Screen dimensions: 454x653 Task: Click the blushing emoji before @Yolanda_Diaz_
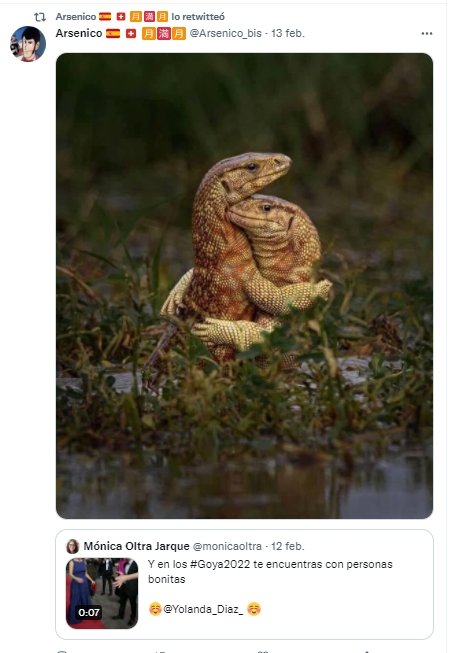click(155, 609)
